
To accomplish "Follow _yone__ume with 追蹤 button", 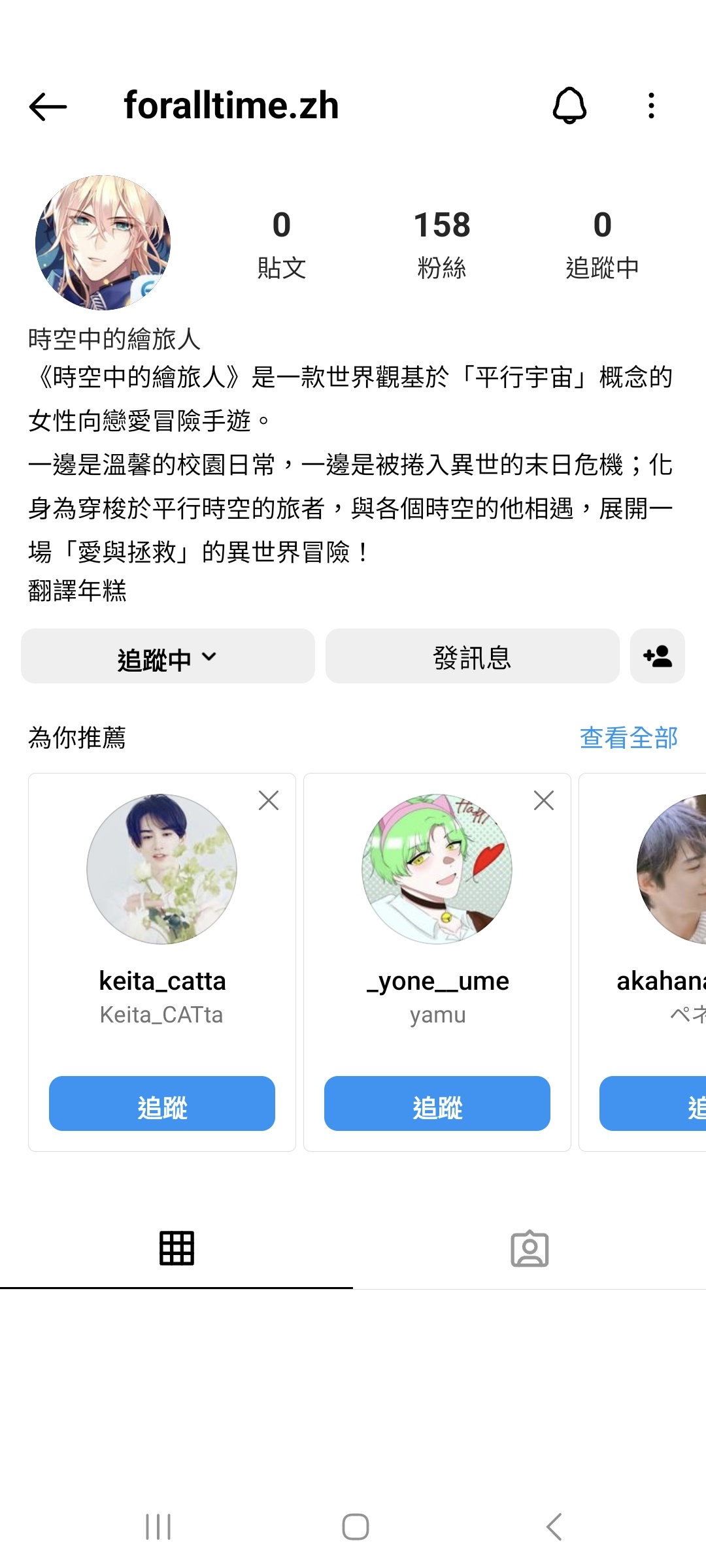I will [437, 1103].
